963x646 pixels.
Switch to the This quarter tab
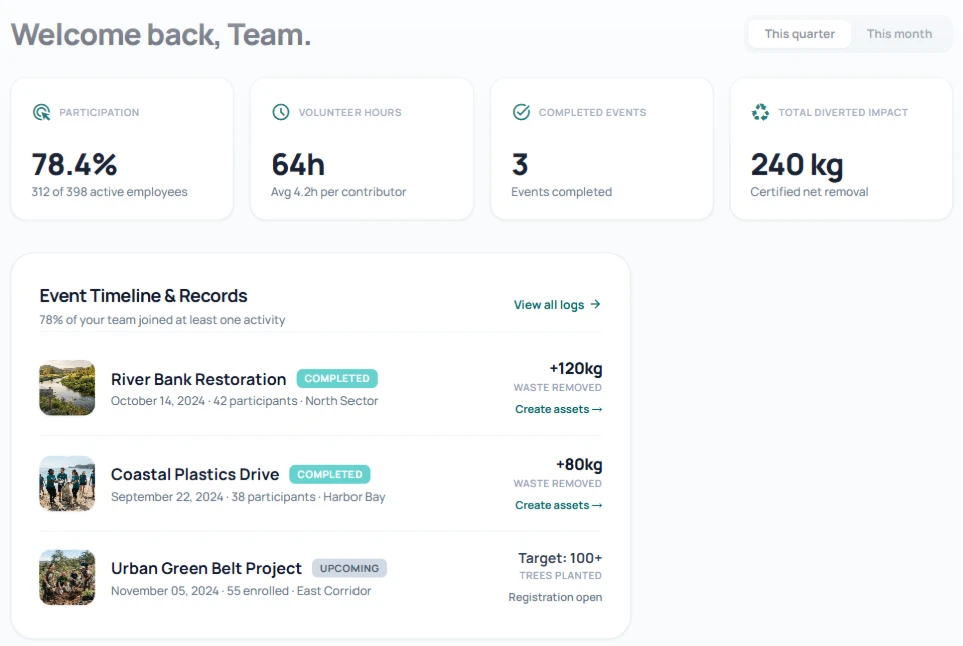(799, 34)
